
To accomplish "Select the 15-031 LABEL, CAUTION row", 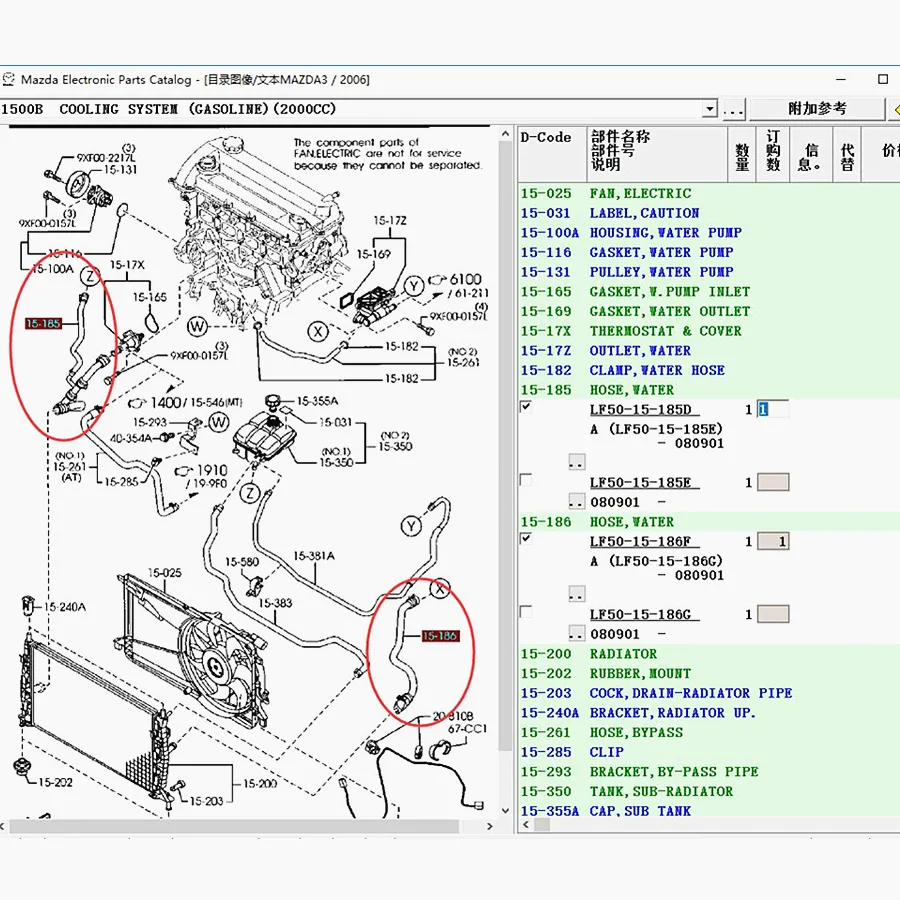I will [709, 213].
